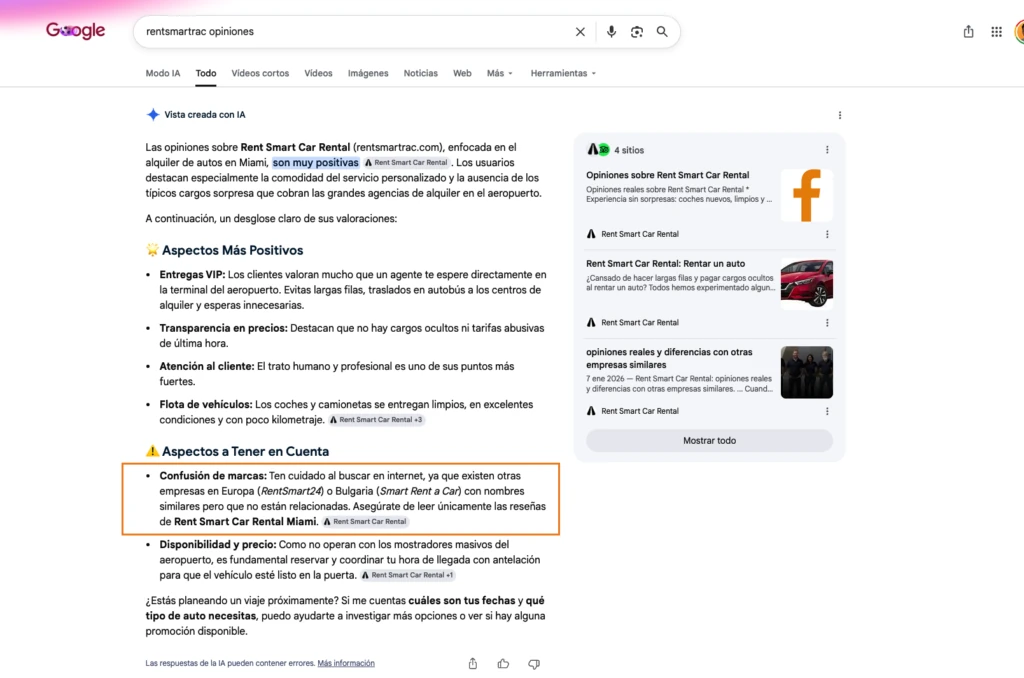Open the Videos tab
This screenshot has width=1024, height=678.
[318, 73]
